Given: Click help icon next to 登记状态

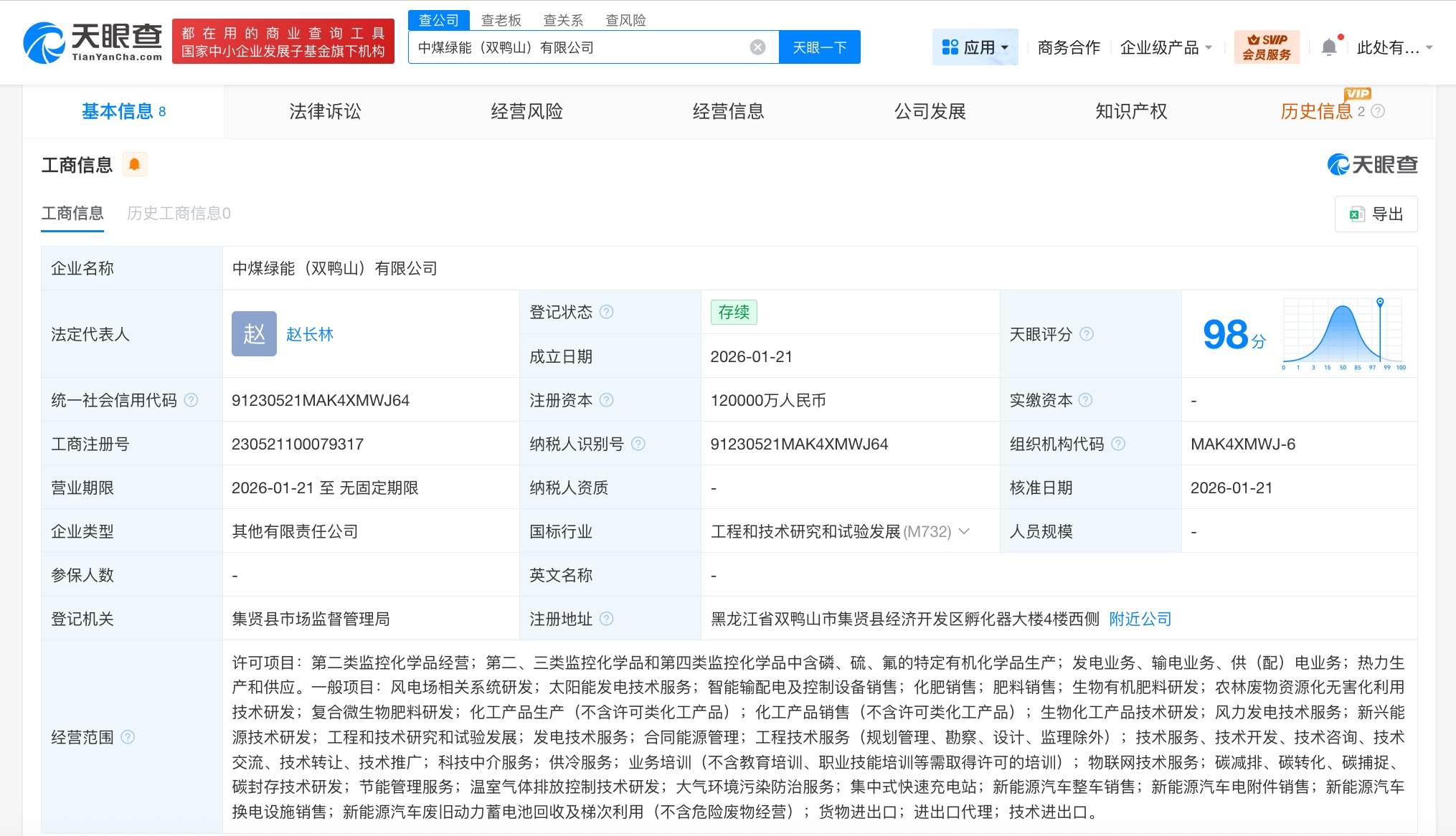Looking at the screenshot, I should pyautogui.click(x=607, y=312).
